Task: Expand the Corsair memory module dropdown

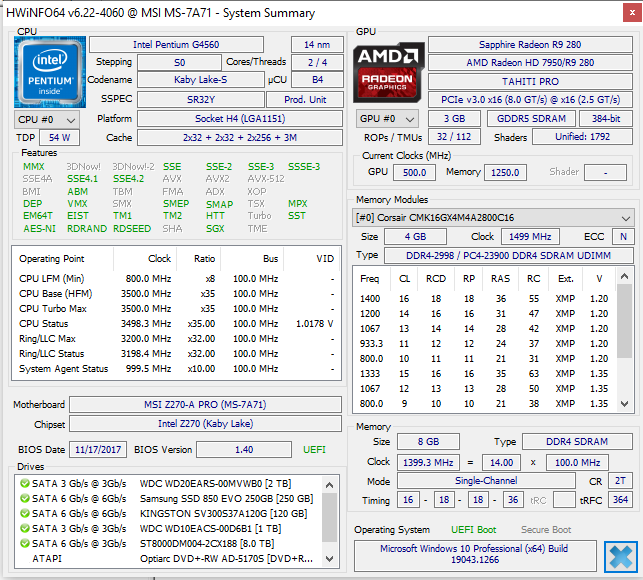Action: pos(494,218)
